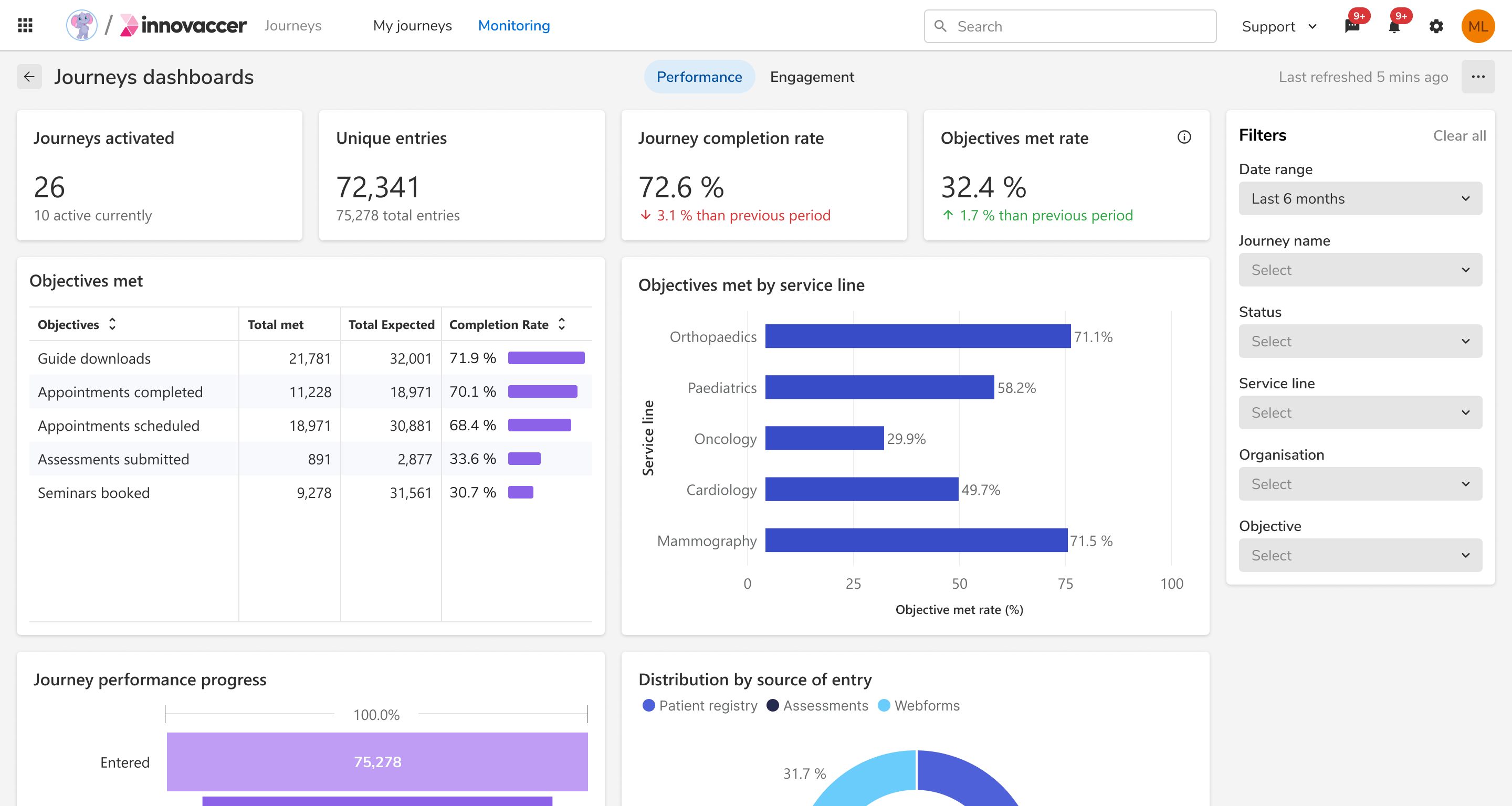This screenshot has height=806, width=1512.
Task: Open the settings gear icon
Action: (x=1436, y=26)
